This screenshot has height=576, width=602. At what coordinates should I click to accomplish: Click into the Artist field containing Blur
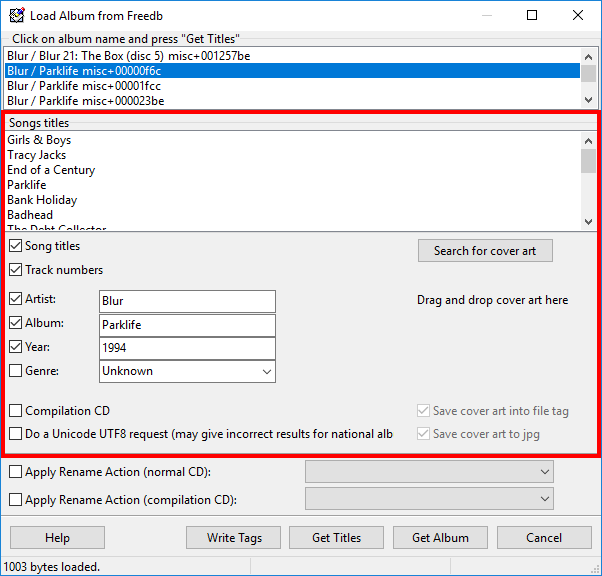pos(187,301)
